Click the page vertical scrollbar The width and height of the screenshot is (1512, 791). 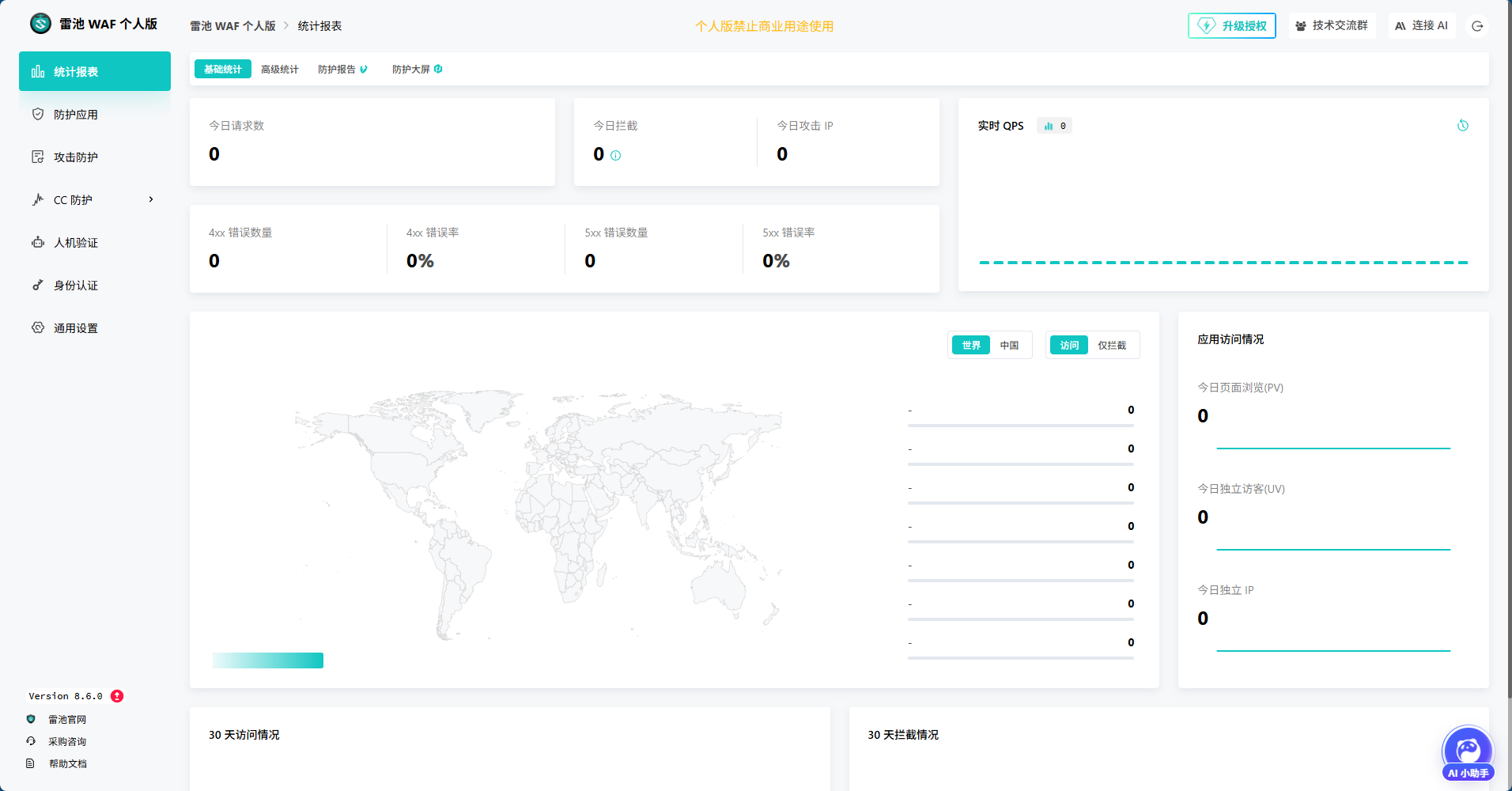[x=1508, y=348]
